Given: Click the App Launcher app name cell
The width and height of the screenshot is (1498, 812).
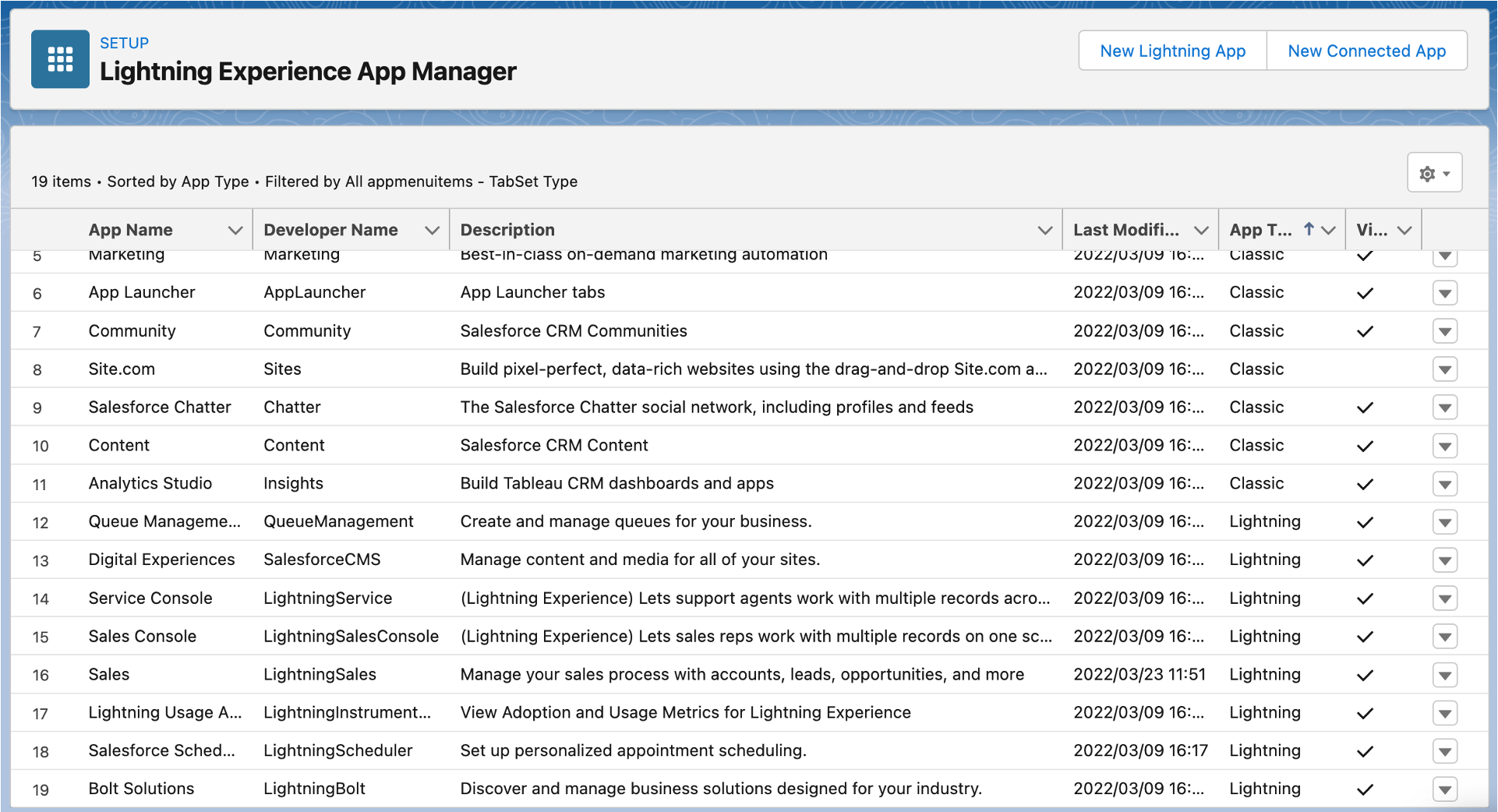Looking at the screenshot, I should tap(142, 292).
